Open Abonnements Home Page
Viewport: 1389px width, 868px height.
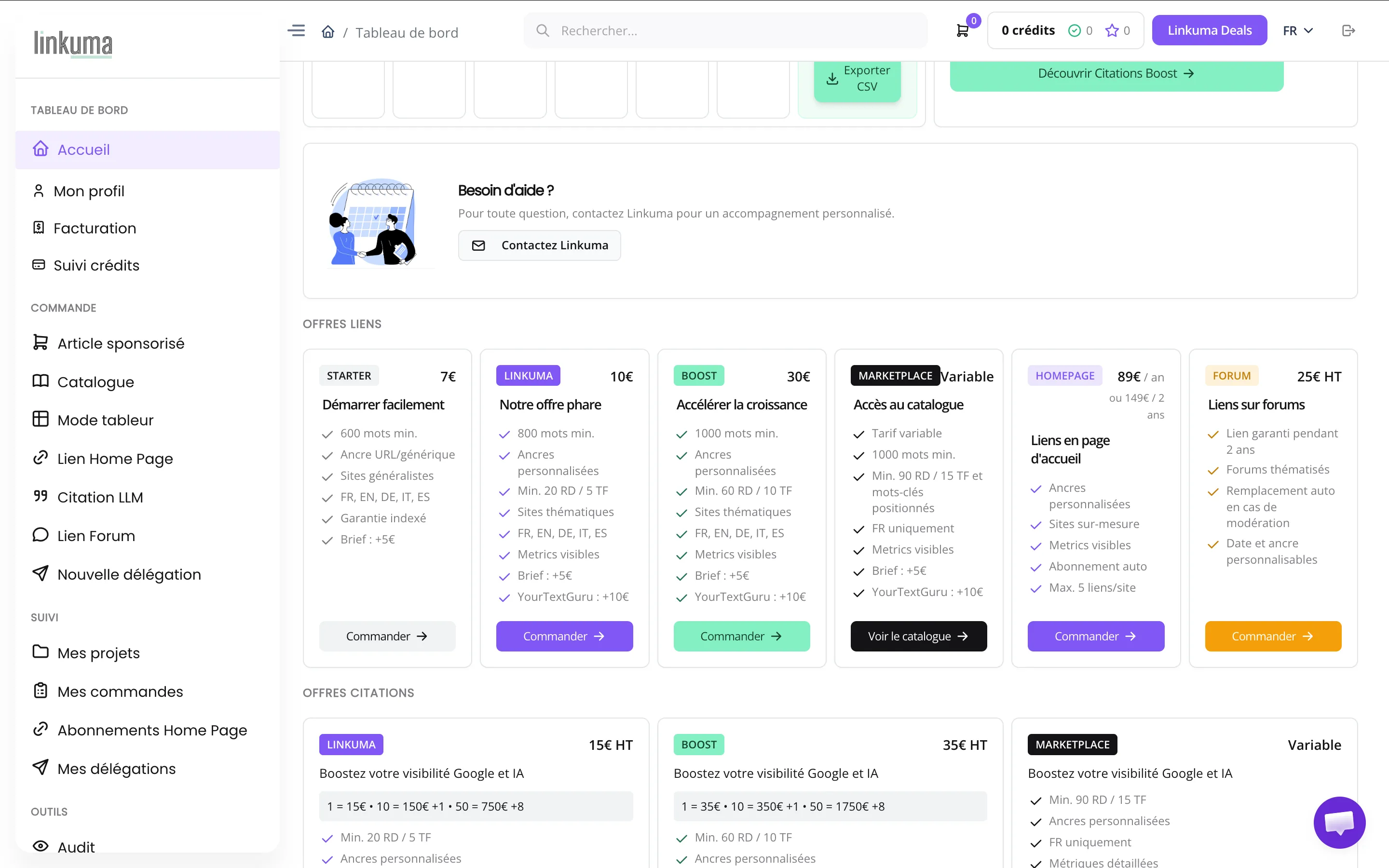click(x=148, y=730)
